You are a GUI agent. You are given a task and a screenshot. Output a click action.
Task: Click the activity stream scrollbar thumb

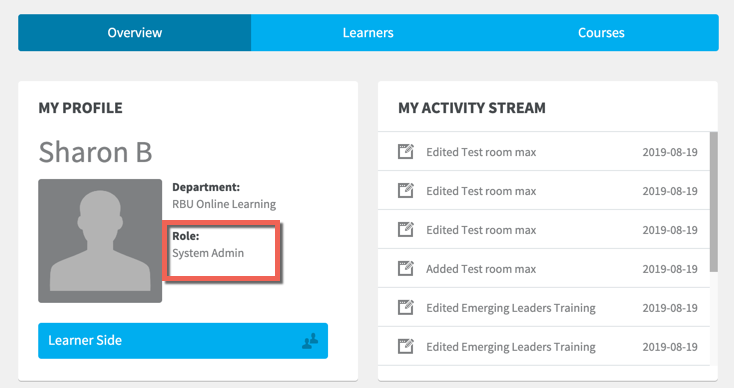714,202
